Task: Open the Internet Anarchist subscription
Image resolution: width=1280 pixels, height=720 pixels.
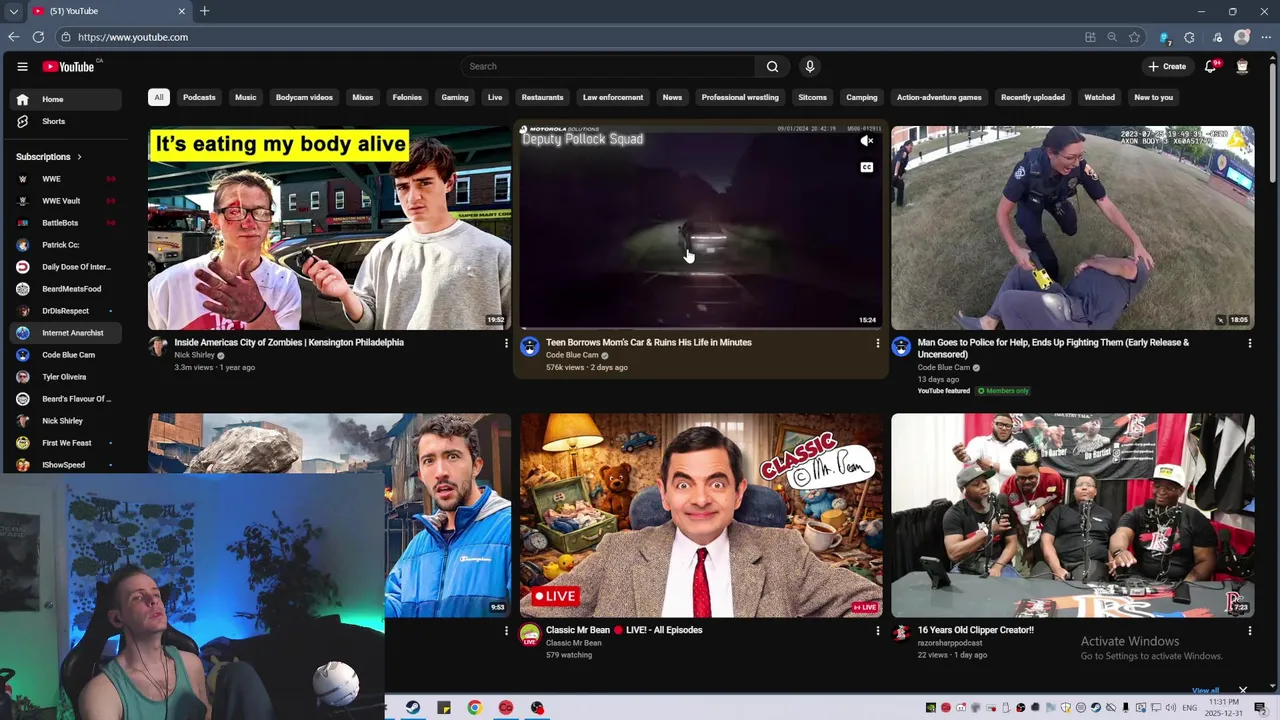Action: (x=66, y=333)
